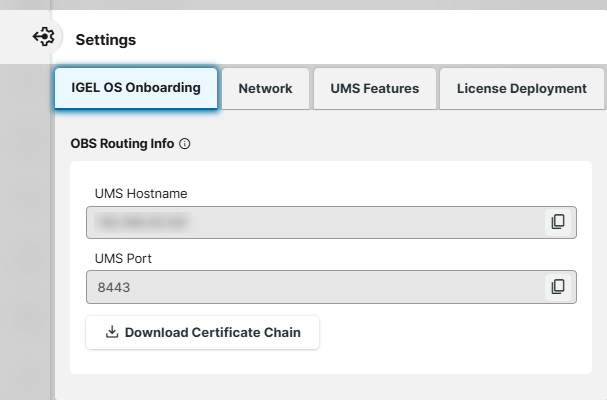
Task: Click inside the UMS Hostname field
Action: click(x=331, y=222)
